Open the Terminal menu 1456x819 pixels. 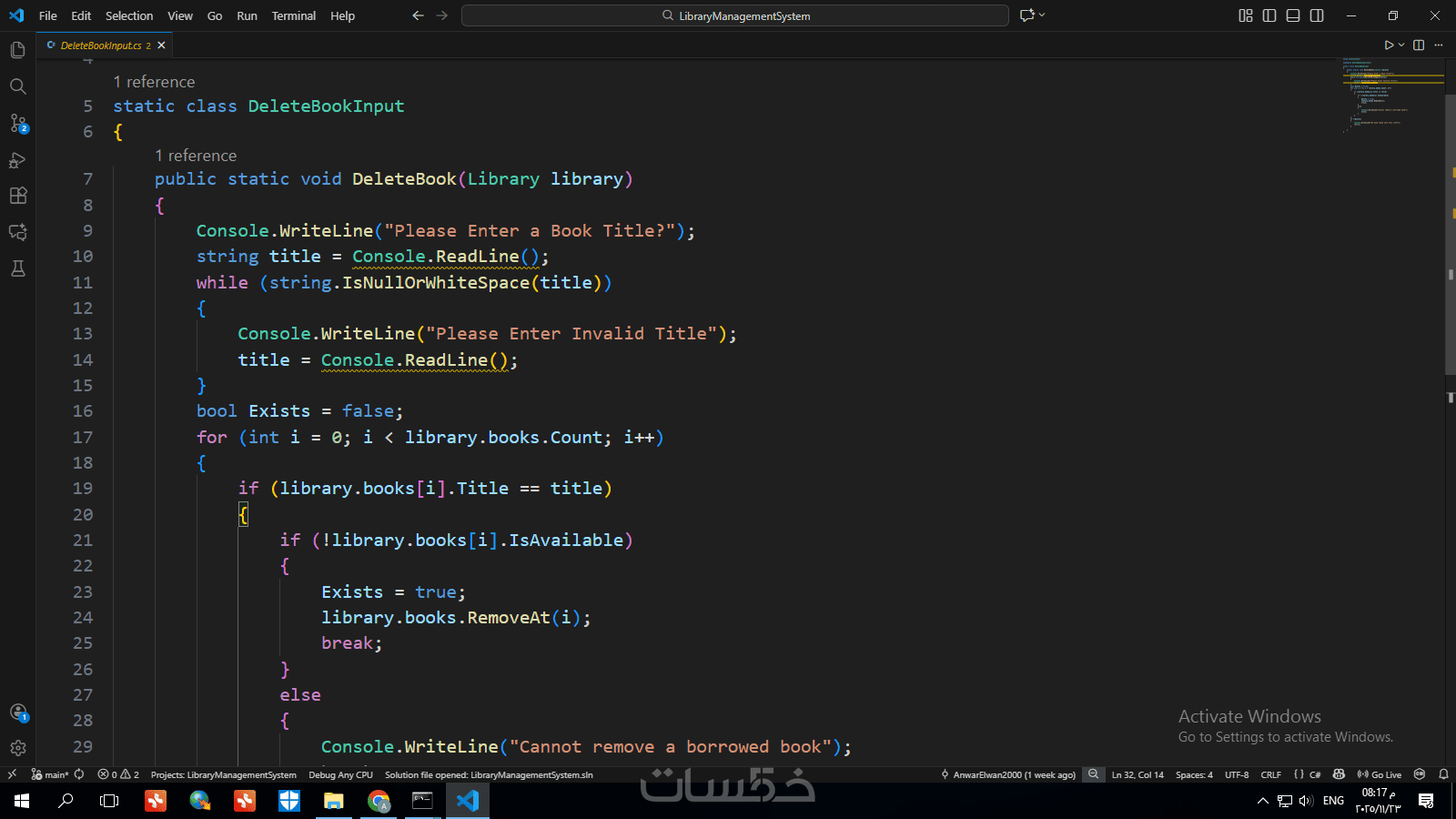point(294,15)
